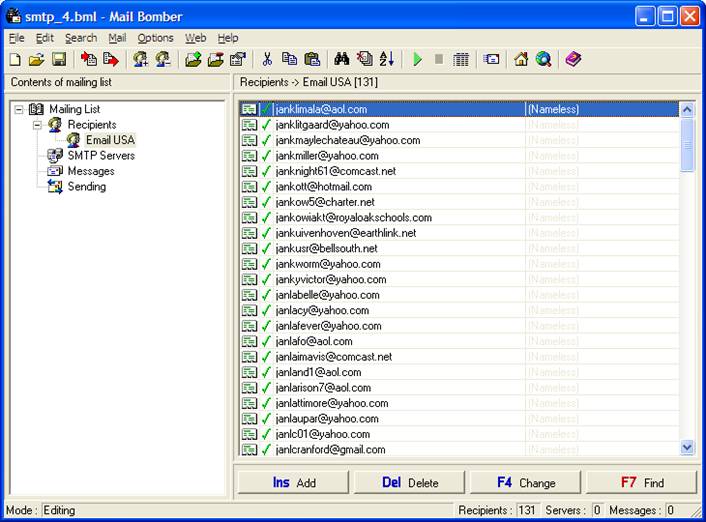Toggle check mark for janlacy@yahoo.com
Viewport: 706px width, 522px height.
click(267, 310)
